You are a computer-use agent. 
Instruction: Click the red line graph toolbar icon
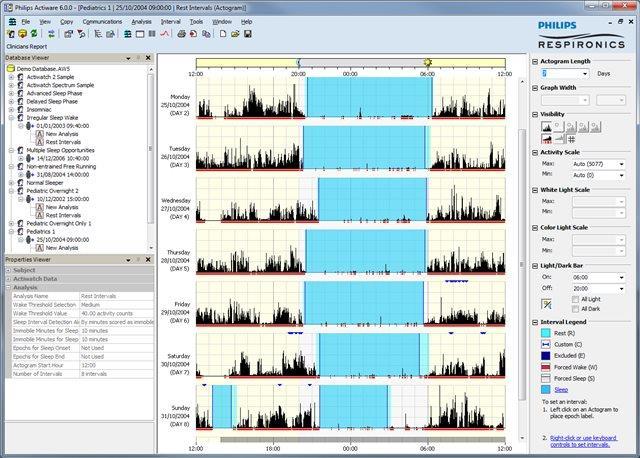pos(164,34)
